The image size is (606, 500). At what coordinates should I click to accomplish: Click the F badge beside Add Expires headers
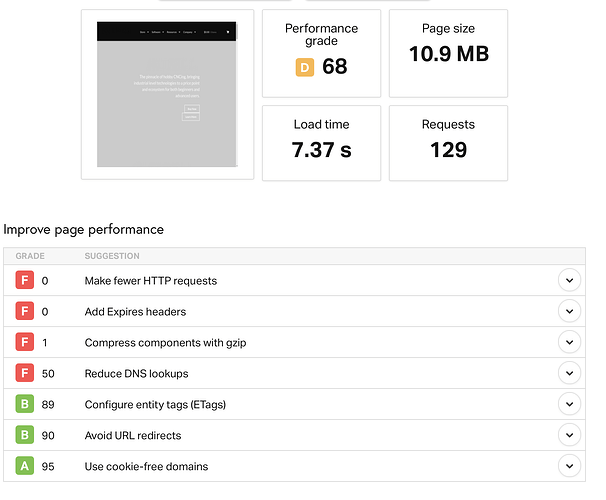pos(25,311)
